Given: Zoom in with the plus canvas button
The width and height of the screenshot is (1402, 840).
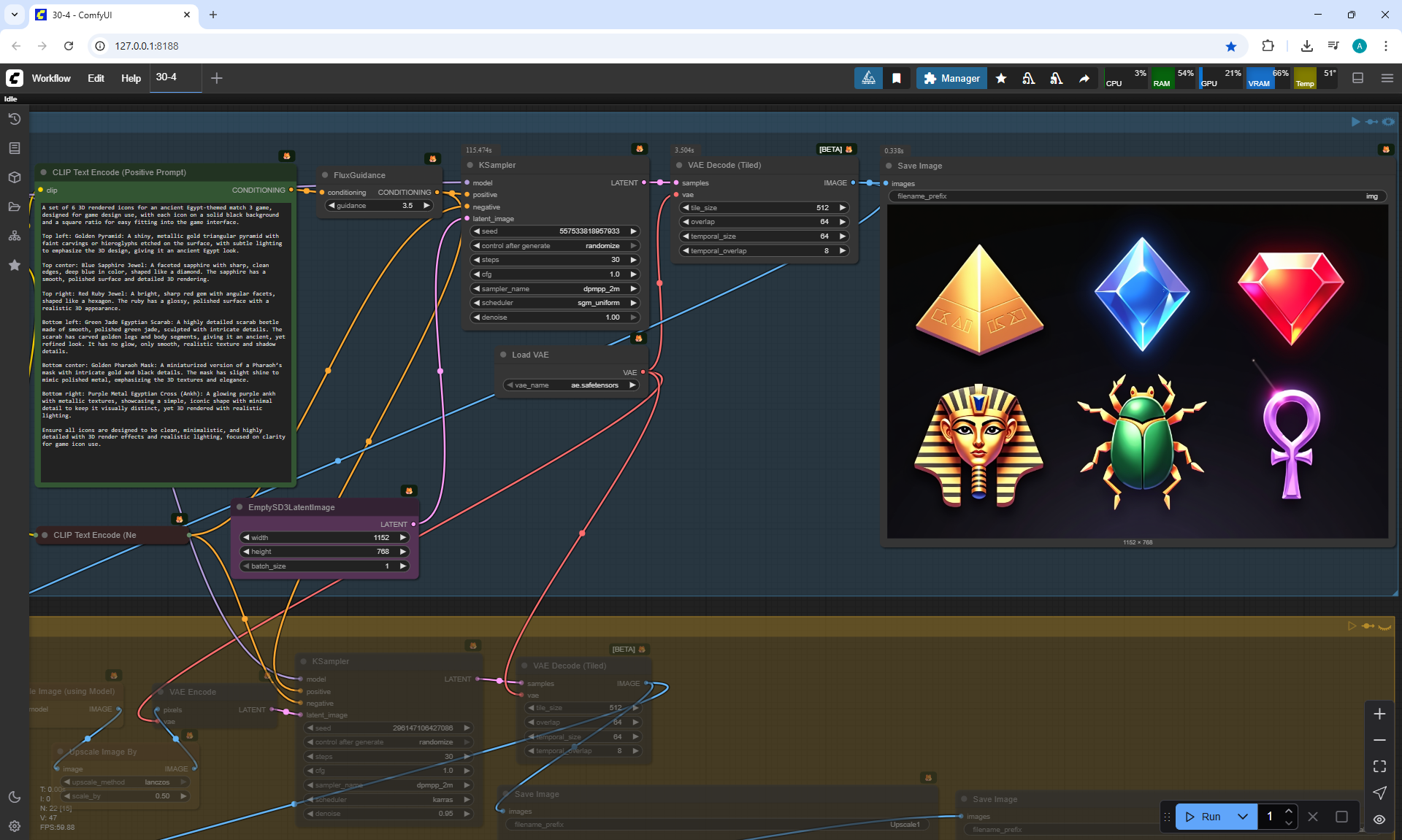Looking at the screenshot, I should (1379, 714).
